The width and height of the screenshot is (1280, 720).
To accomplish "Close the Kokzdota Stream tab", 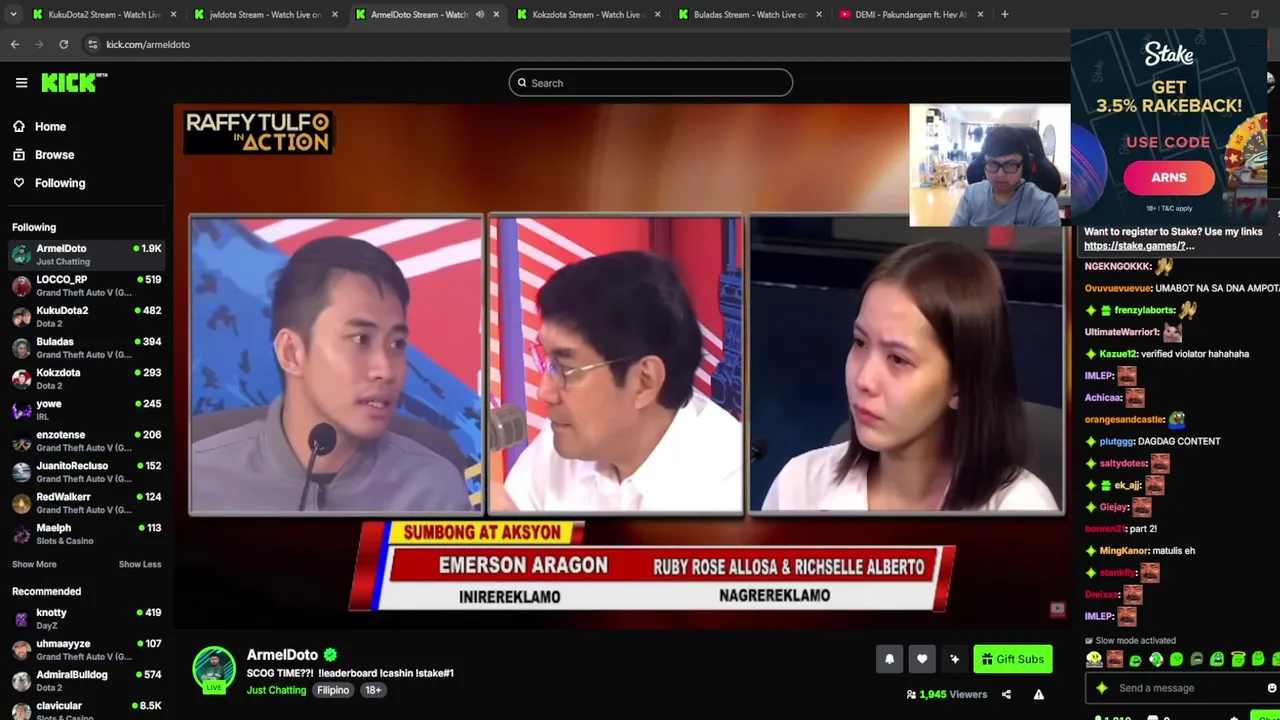I will pos(657,15).
